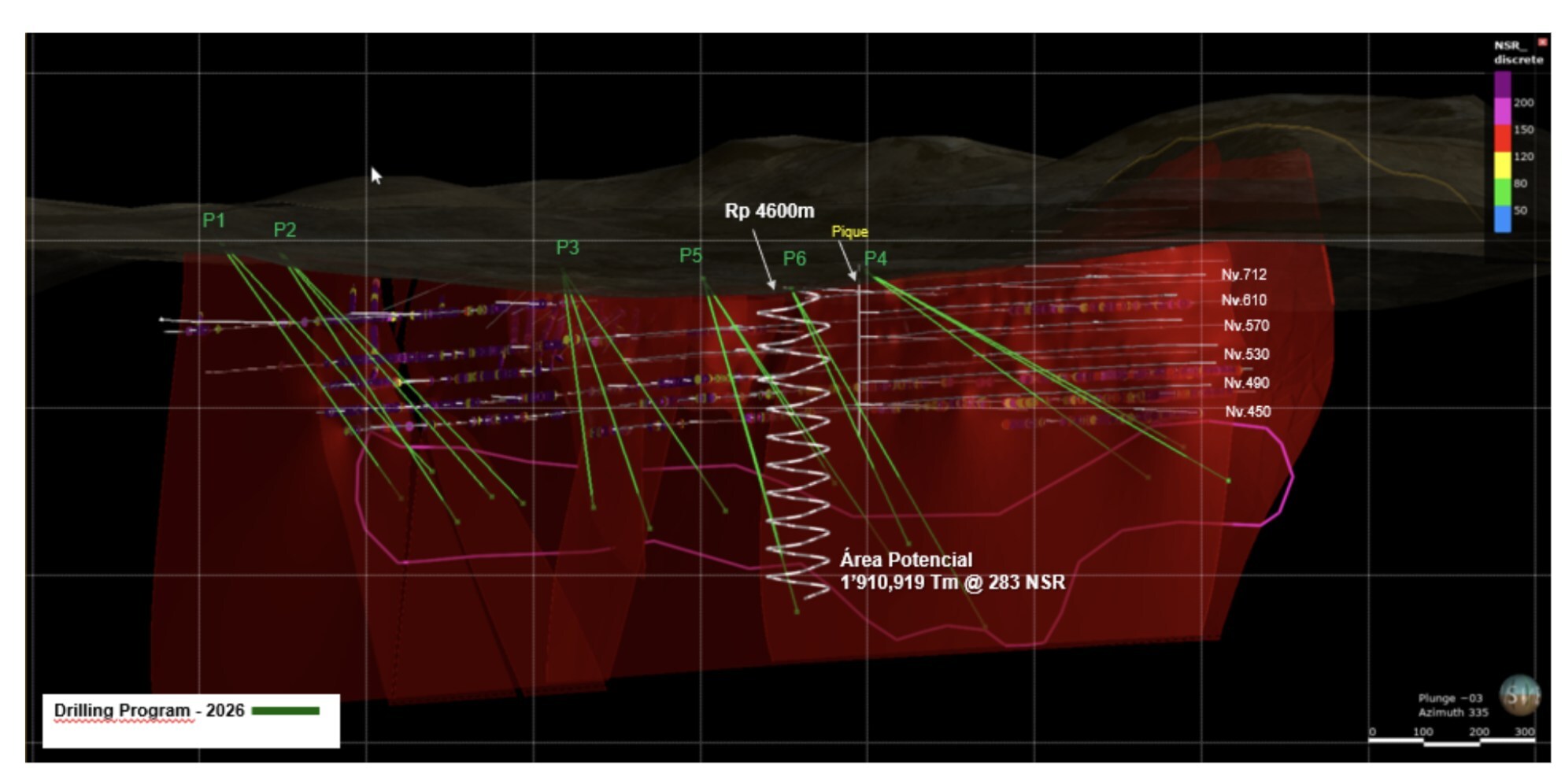Click the yellow 120 legend color block
The image size is (1565, 784).
pos(1502,165)
